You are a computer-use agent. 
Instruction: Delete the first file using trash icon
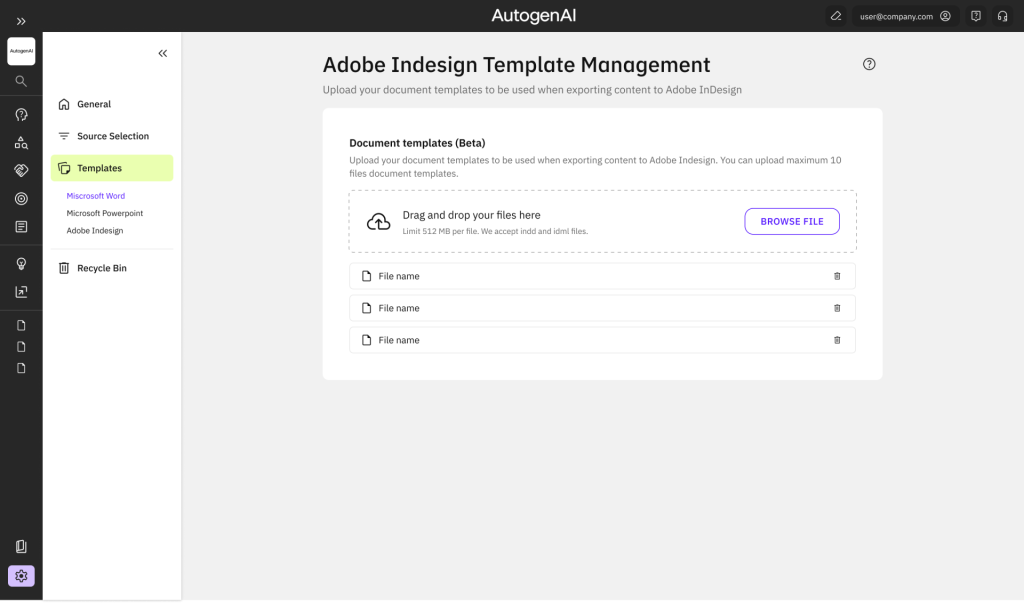837,276
